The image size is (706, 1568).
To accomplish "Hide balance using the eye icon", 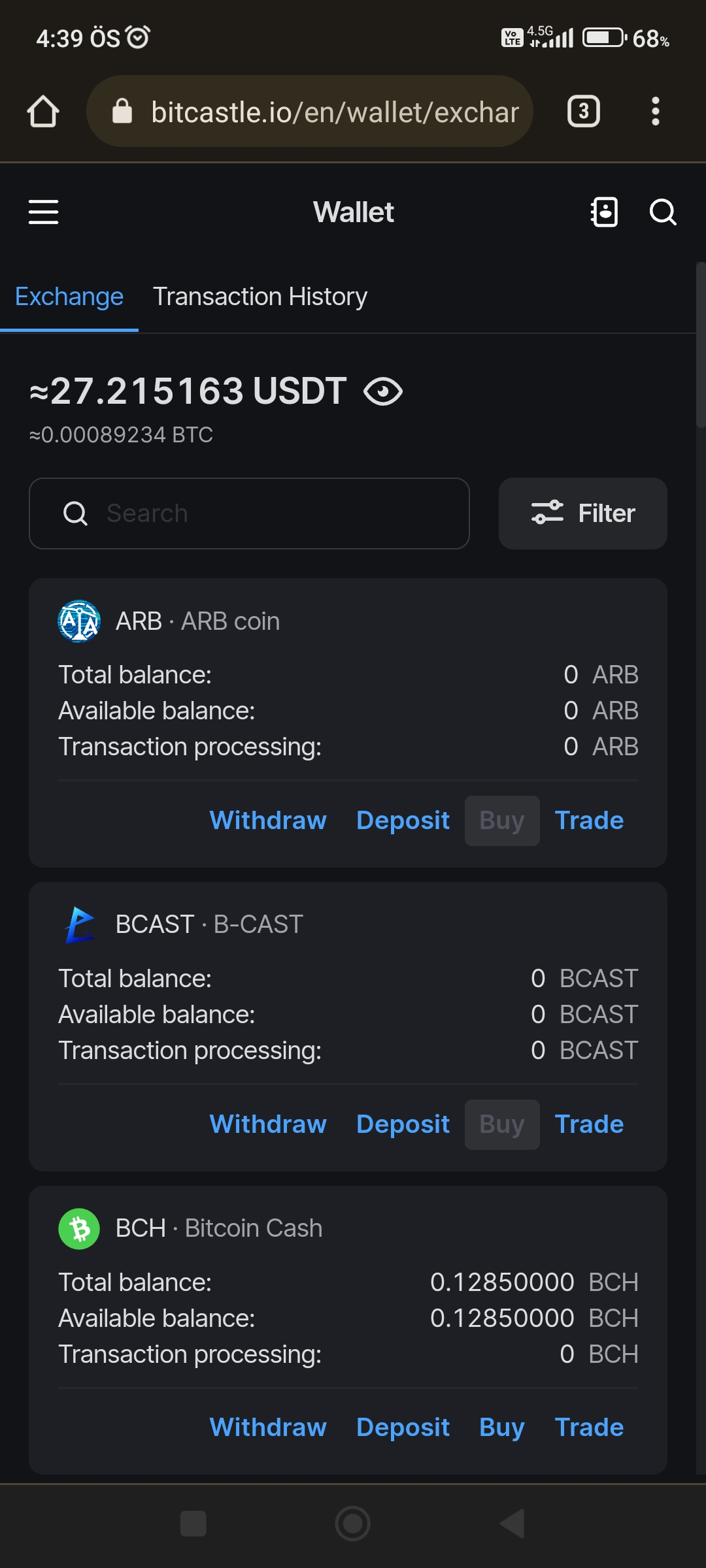I will coord(383,392).
